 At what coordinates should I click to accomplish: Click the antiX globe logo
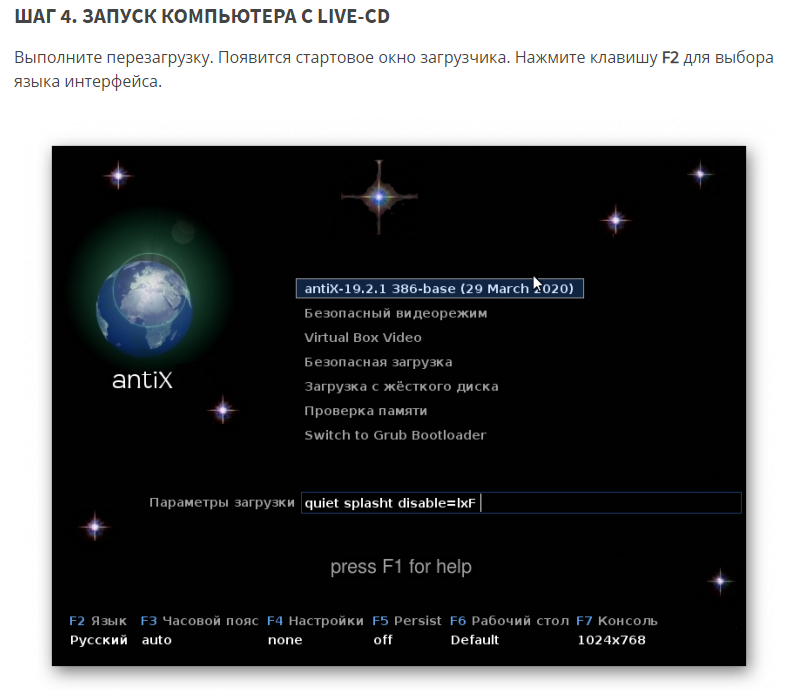[x=144, y=303]
